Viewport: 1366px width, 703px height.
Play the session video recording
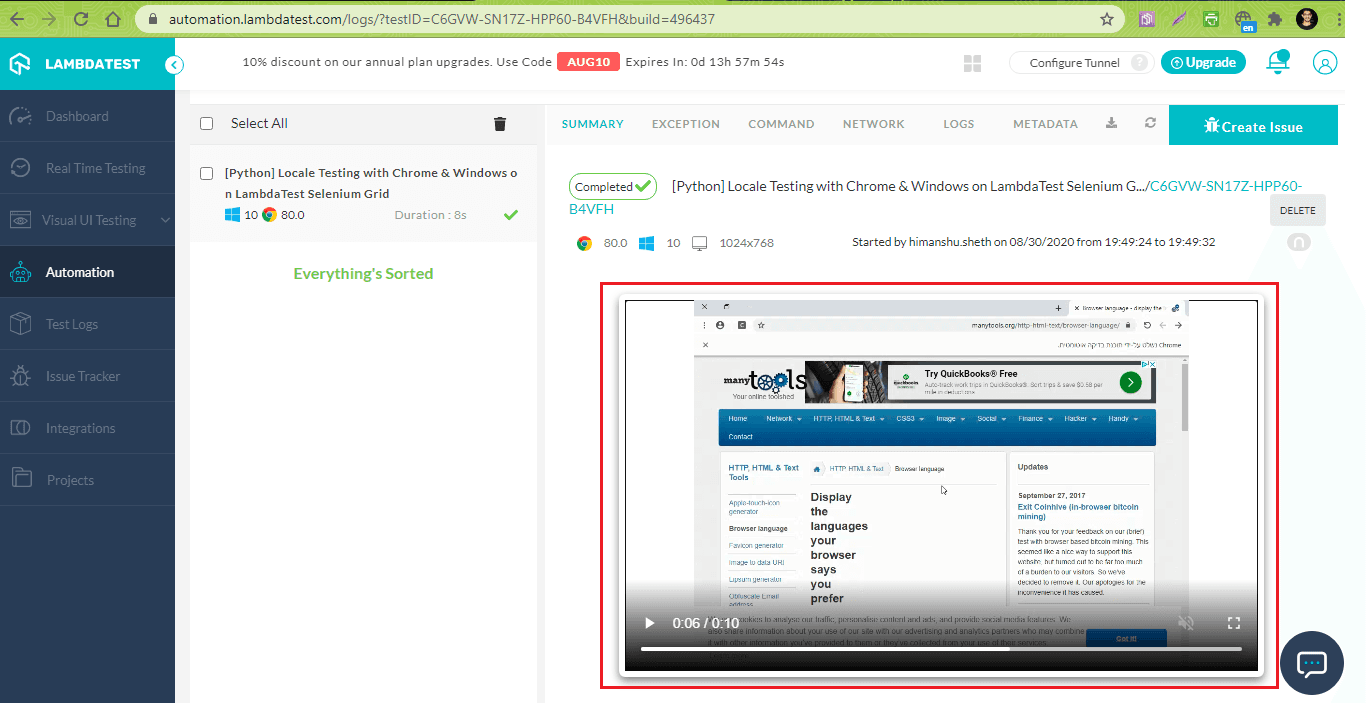pos(649,622)
